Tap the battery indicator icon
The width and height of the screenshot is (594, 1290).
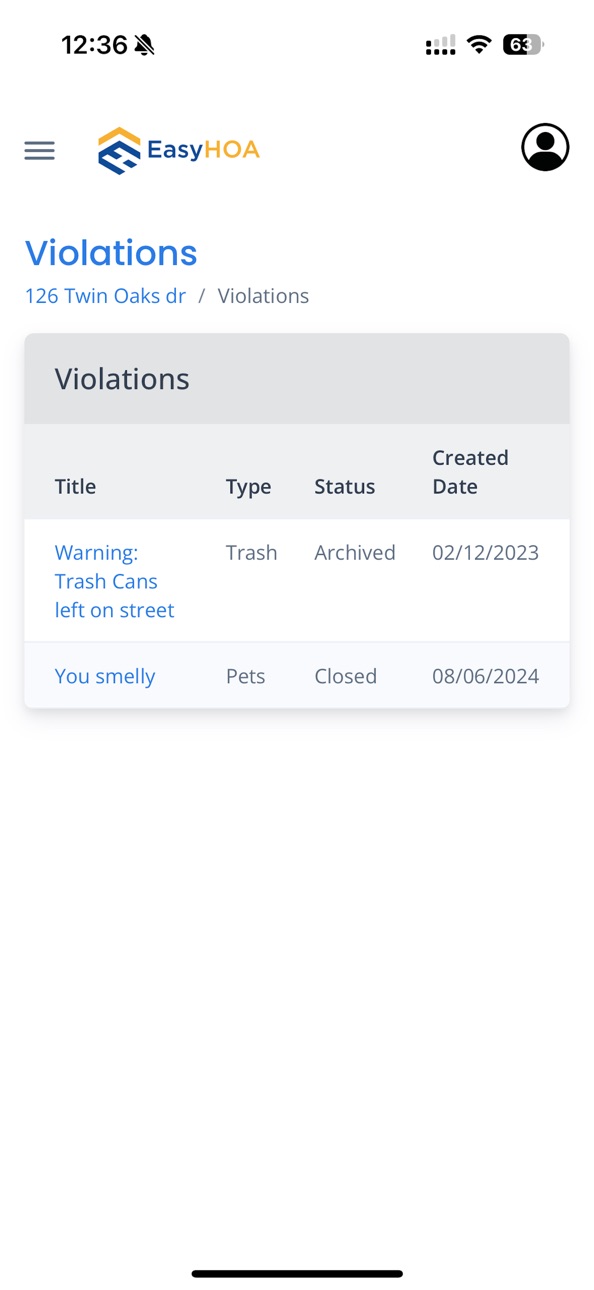[x=523, y=45]
